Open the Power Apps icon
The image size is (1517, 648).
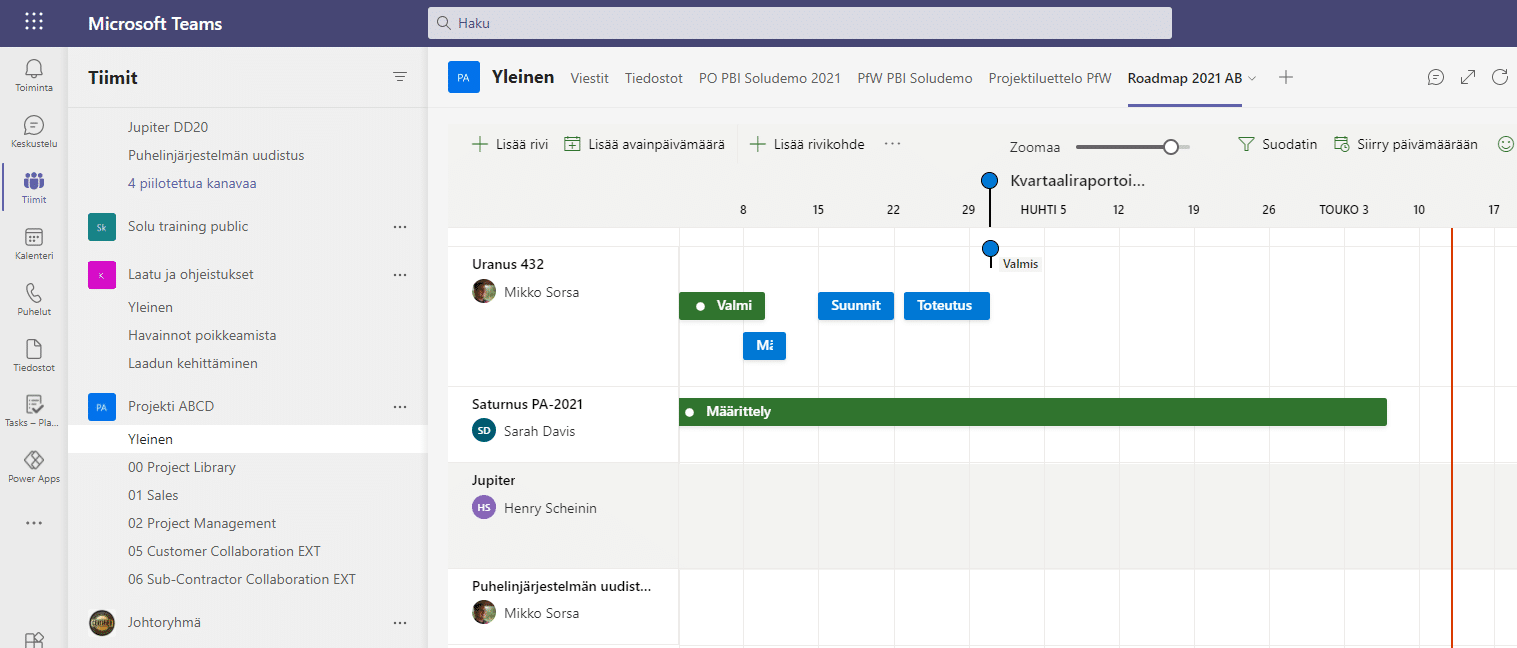pyautogui.click(x=34, y=461)
